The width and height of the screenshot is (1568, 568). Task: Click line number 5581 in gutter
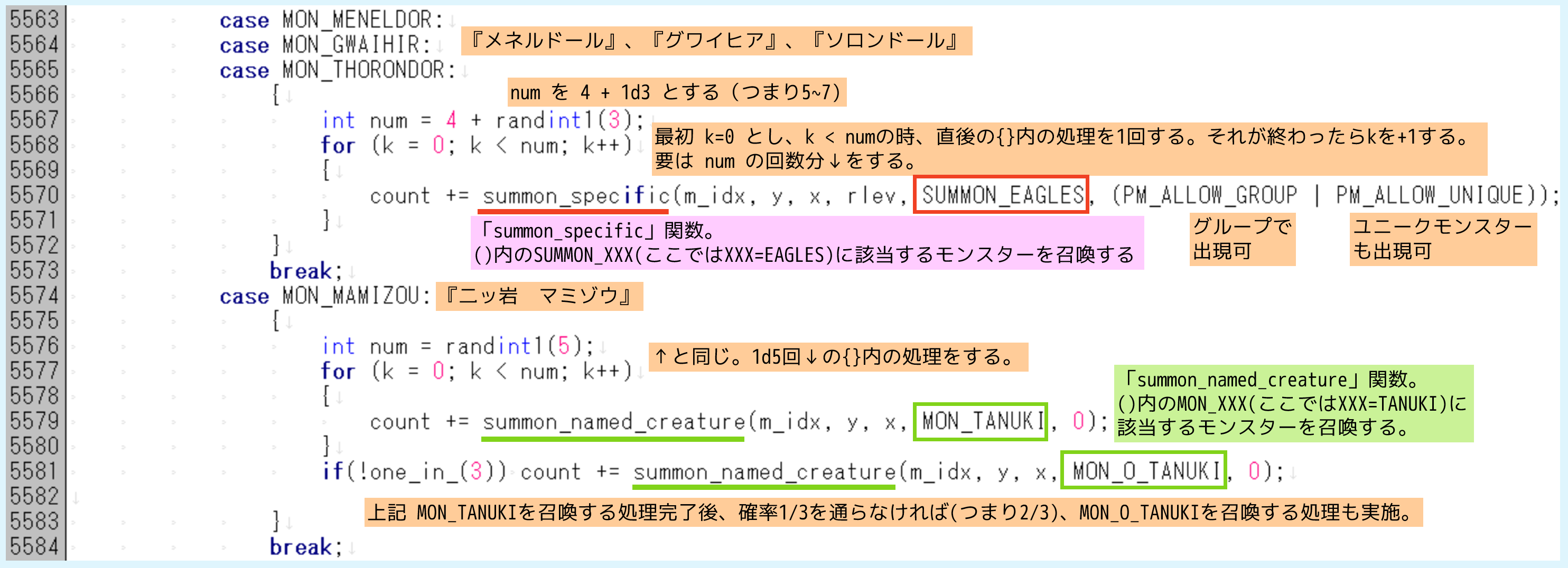pos(34,471)
